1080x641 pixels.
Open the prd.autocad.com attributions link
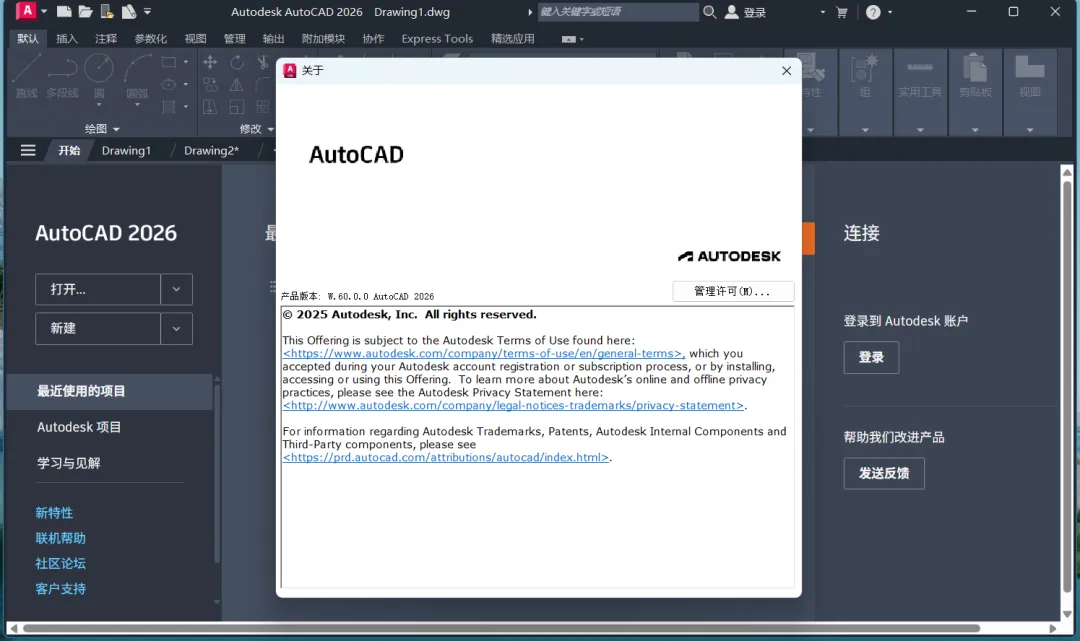click(x=446, y=457)
